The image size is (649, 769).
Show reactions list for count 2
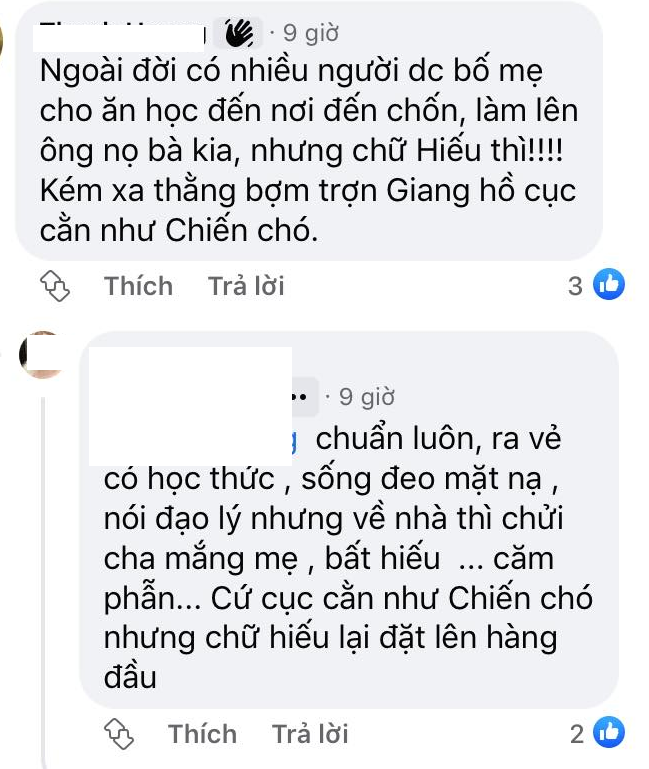point(576,734)
